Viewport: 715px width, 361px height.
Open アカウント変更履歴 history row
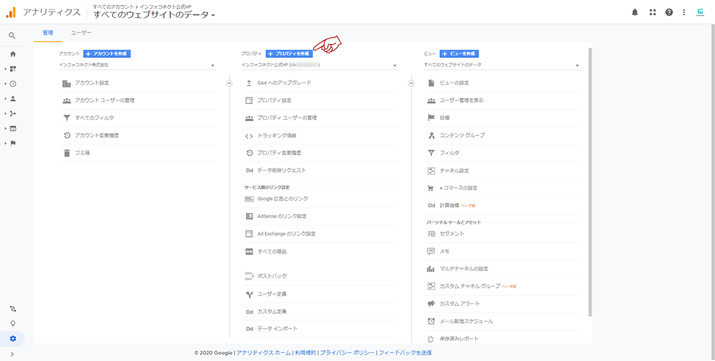pos(137,135)
